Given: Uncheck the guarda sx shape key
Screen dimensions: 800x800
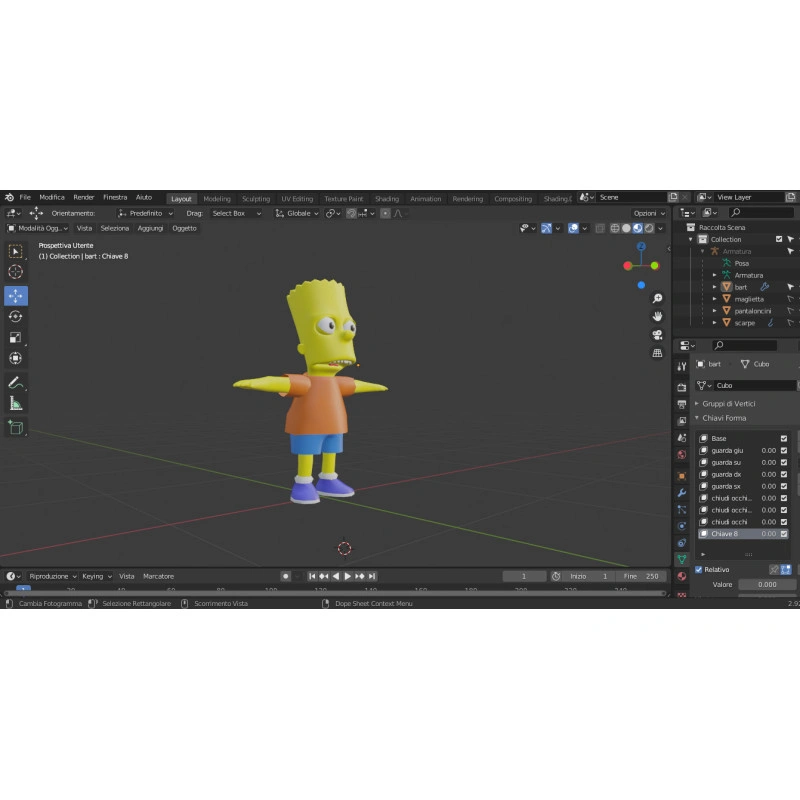Looking at the screenshot, I should point(784,486).
